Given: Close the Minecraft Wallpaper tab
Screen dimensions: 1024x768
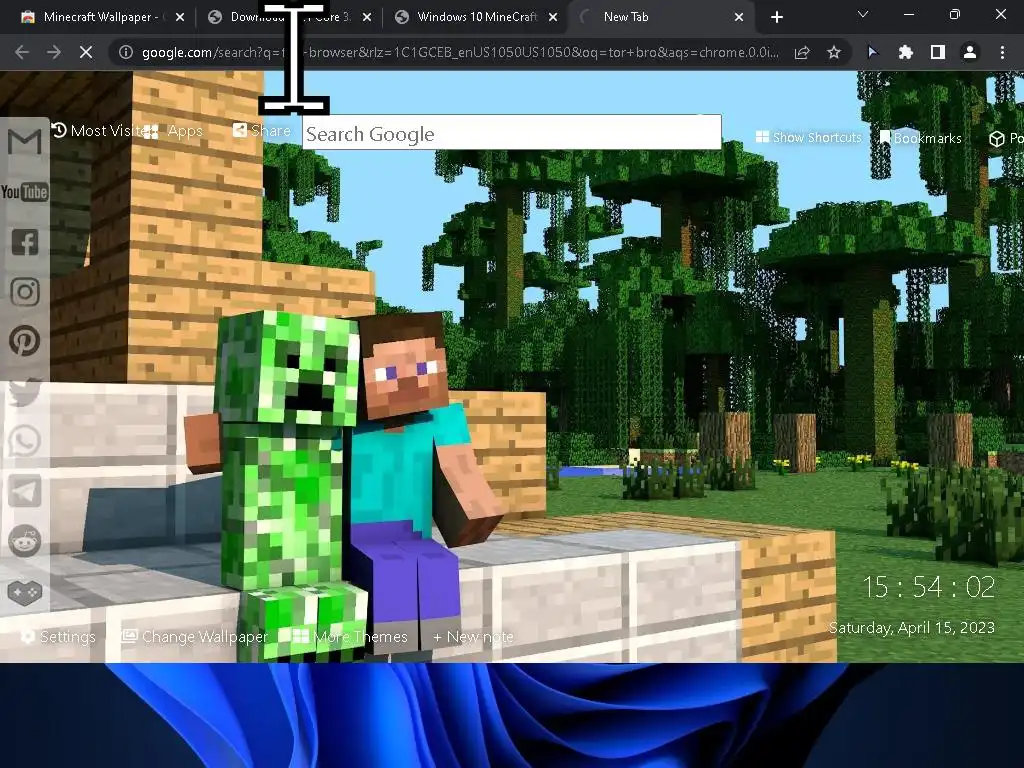Looking at the screenshot, I should pos(180,18).
